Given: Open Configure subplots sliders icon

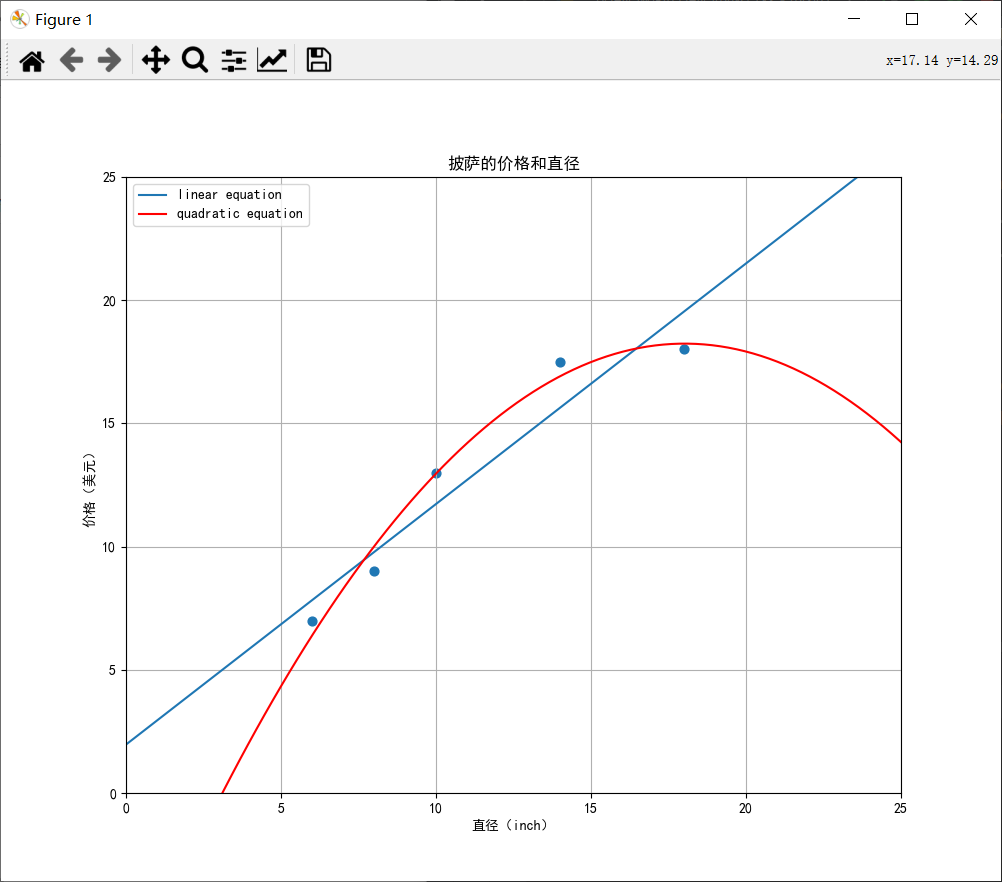Looking at the screenshot, I should (234, 61).
